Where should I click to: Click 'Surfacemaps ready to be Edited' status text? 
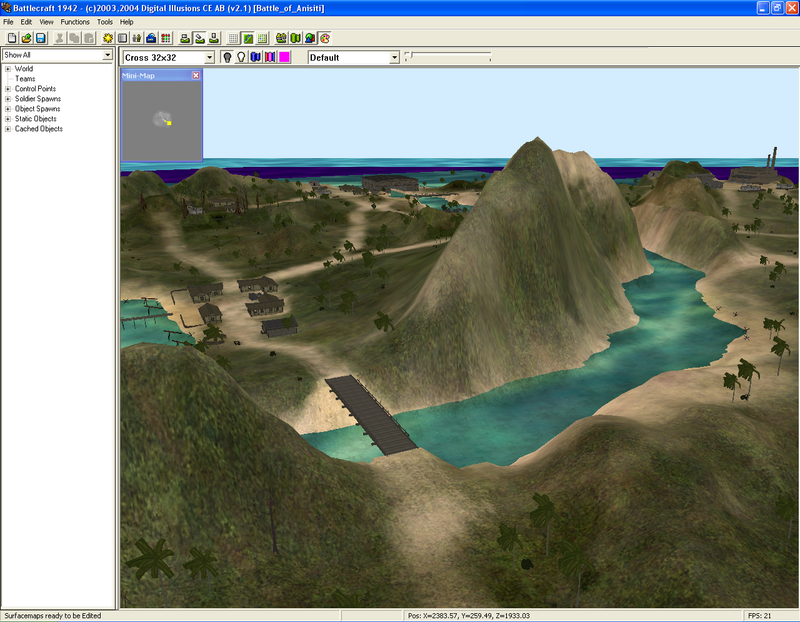coord(53,616)
